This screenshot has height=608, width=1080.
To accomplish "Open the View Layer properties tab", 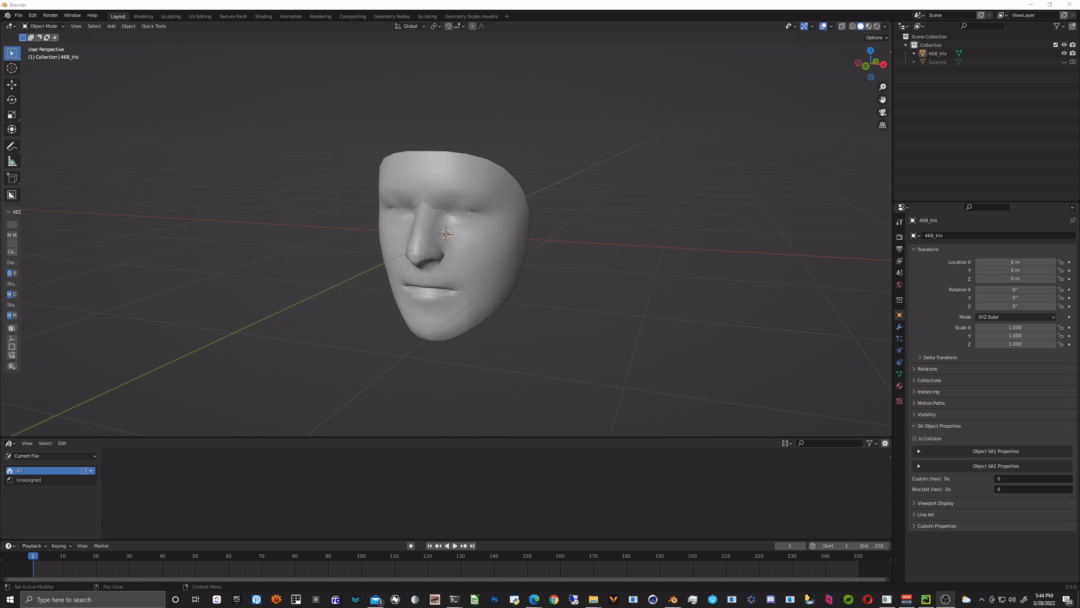I will tap(899, 261).
